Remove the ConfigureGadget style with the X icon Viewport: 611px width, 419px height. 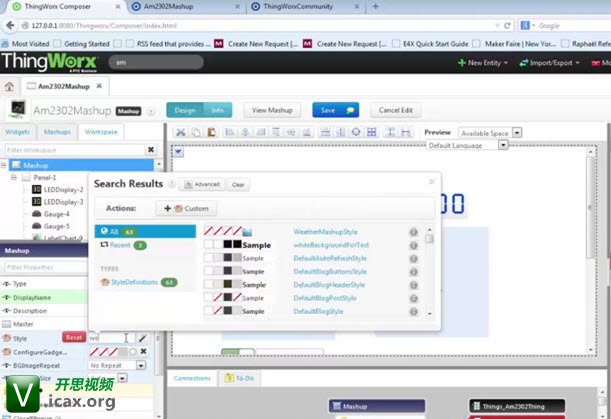click(143, 352)
